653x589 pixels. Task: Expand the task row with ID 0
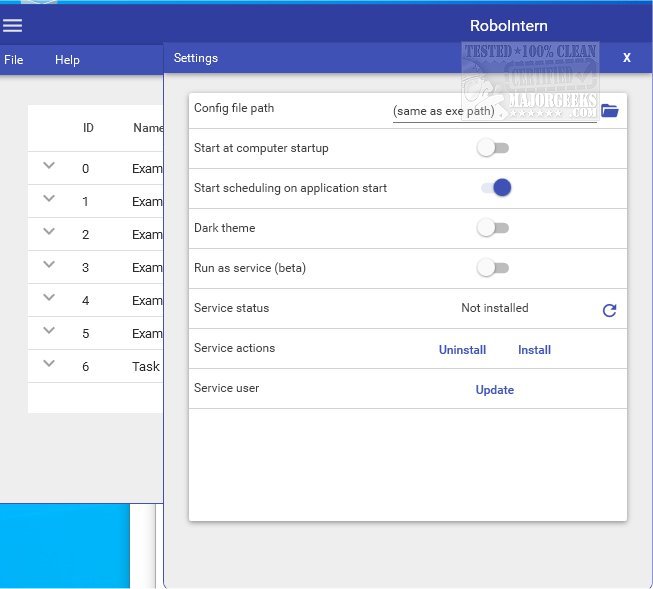coord(48,166)
